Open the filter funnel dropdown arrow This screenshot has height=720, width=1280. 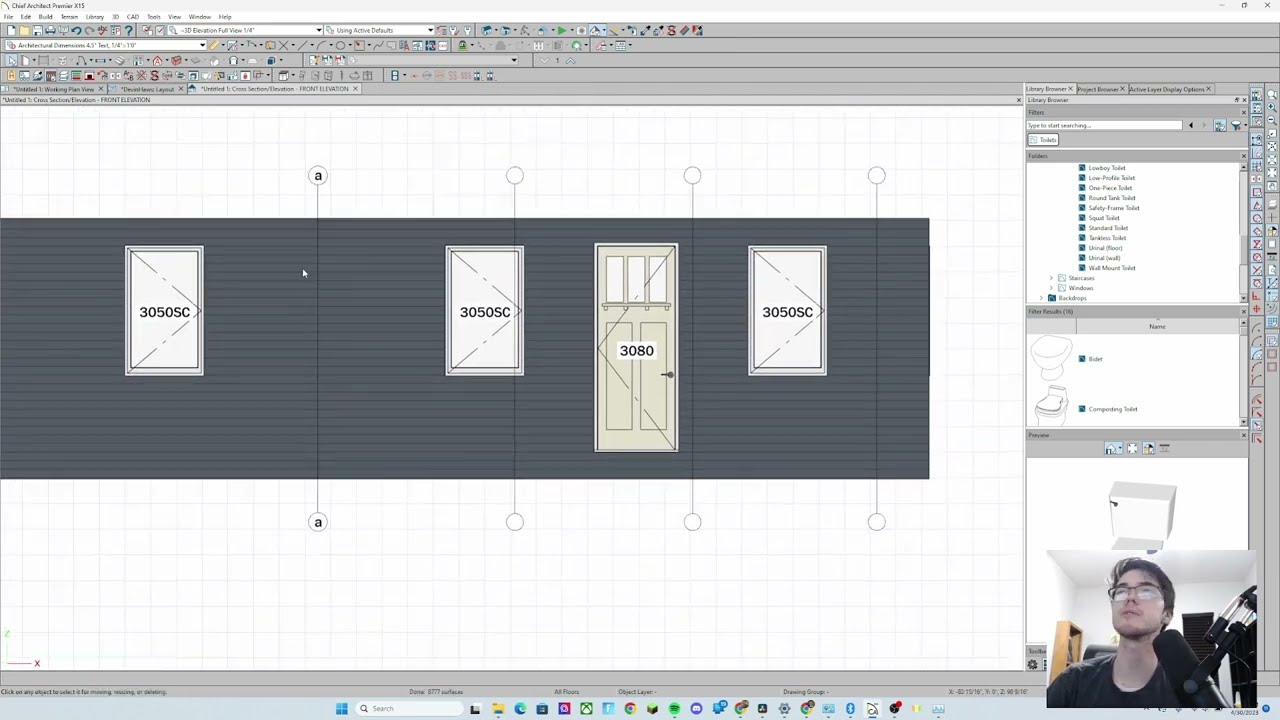[1246, 125]
